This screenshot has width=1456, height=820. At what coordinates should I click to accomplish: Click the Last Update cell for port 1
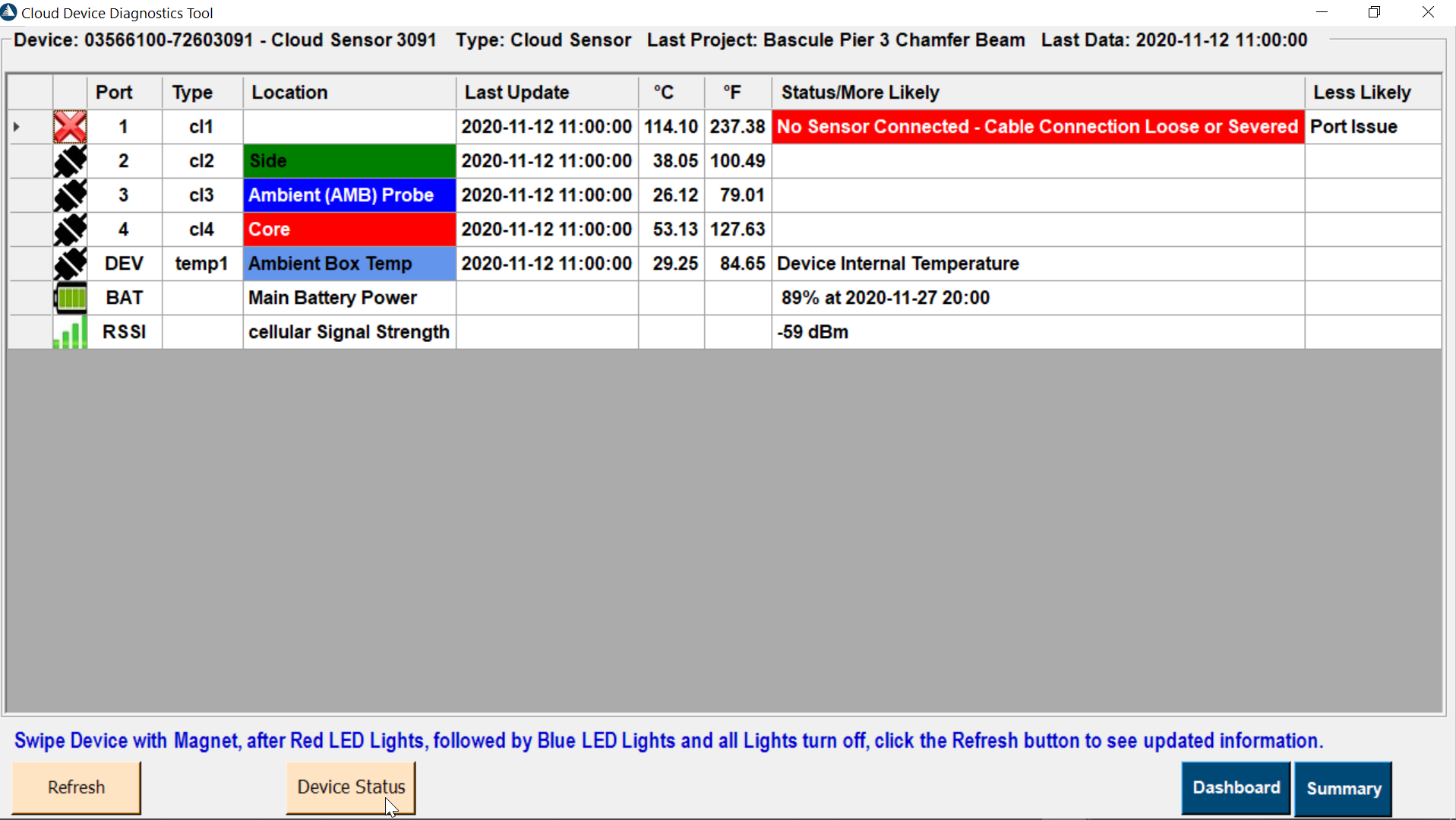(x=547, y=127)
